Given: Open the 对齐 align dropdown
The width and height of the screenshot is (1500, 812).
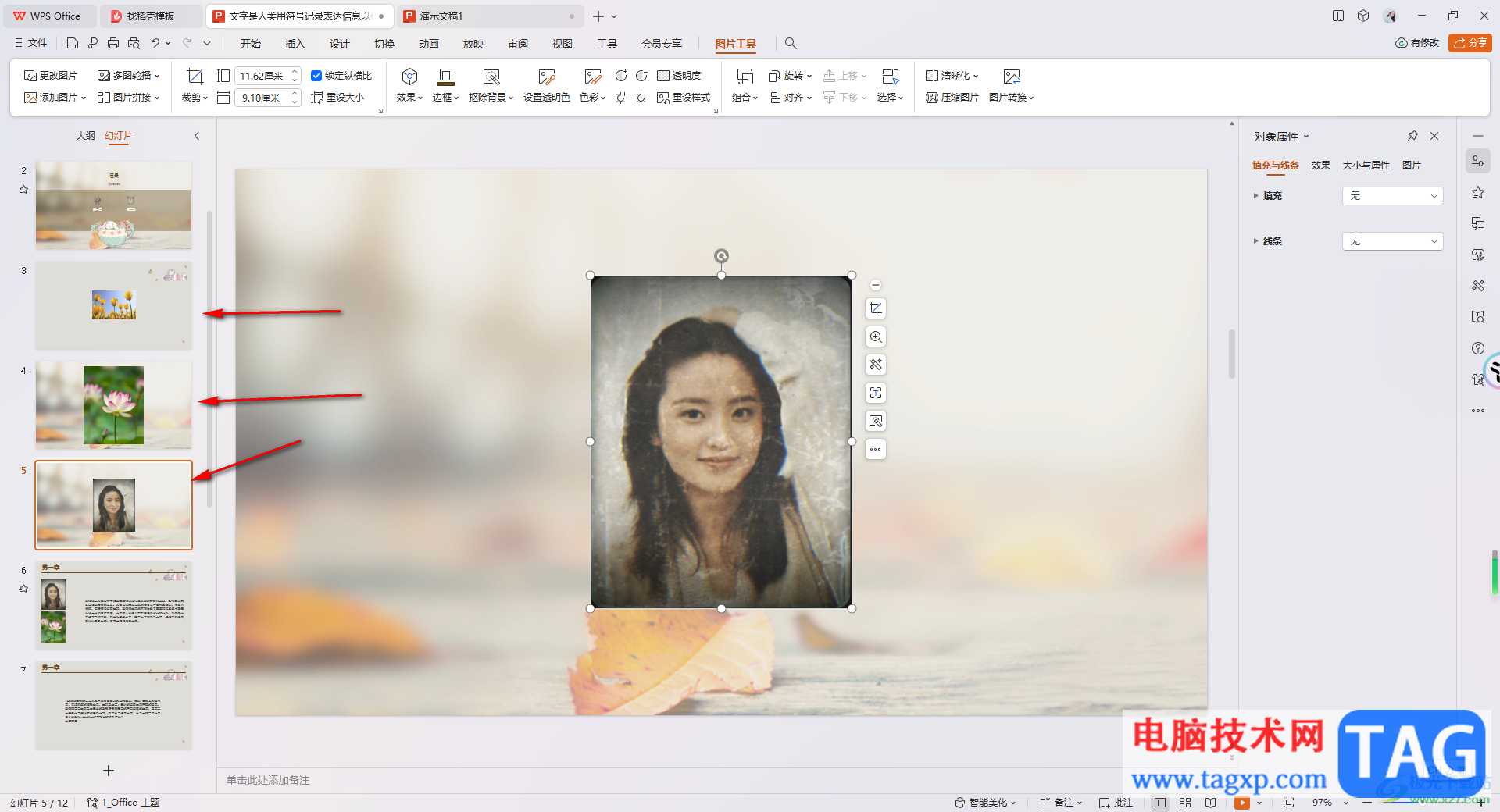Looking at the screenshot, I should coord(790,98).
